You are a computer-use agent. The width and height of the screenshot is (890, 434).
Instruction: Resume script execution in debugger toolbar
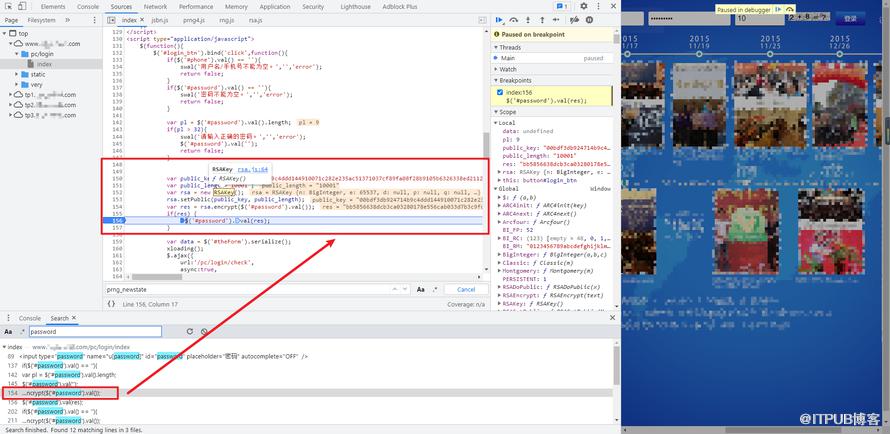point(499,20)
